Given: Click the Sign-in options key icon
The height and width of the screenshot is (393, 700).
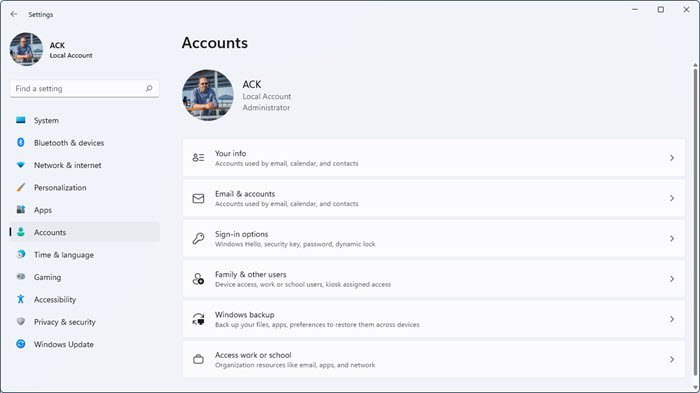Looking at the screenshot, I should (x=198, y=238).
